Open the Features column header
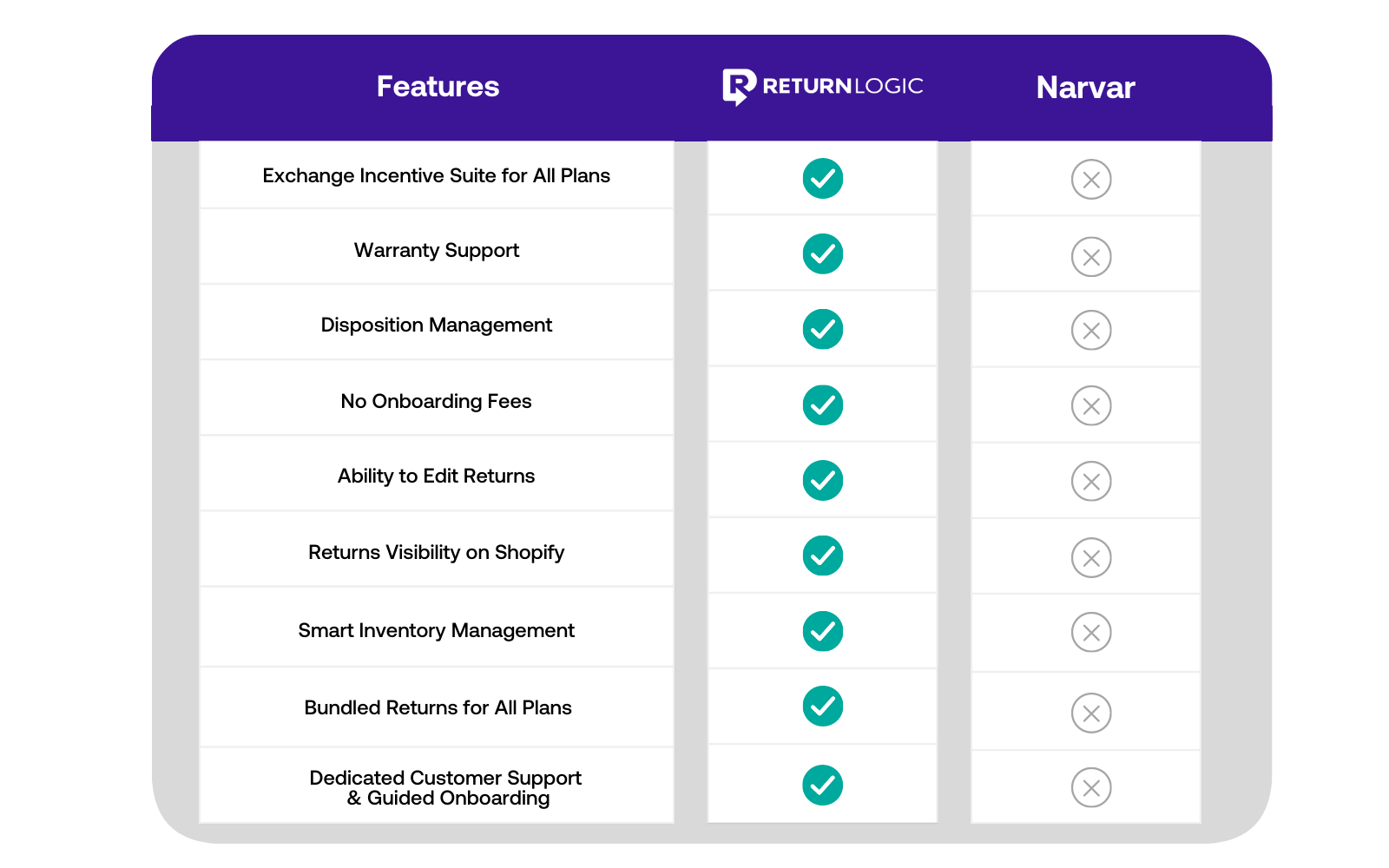Viewport: 1389px width, 868px height. [437, 86]
